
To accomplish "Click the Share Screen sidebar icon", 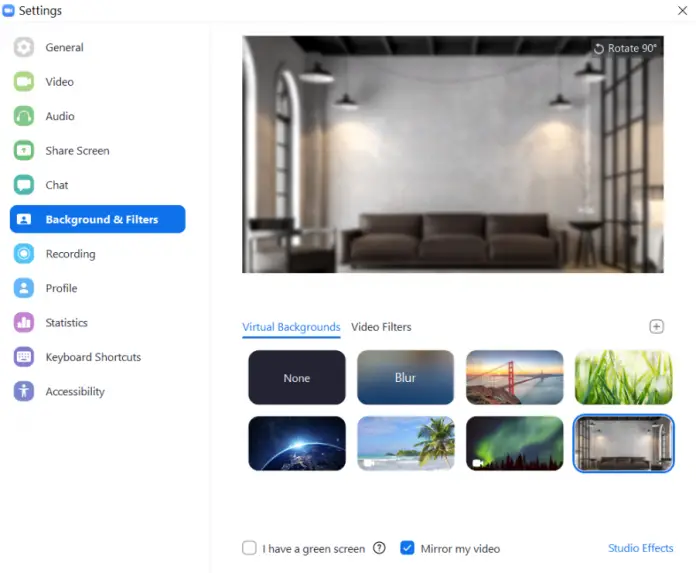I will 24,150.
